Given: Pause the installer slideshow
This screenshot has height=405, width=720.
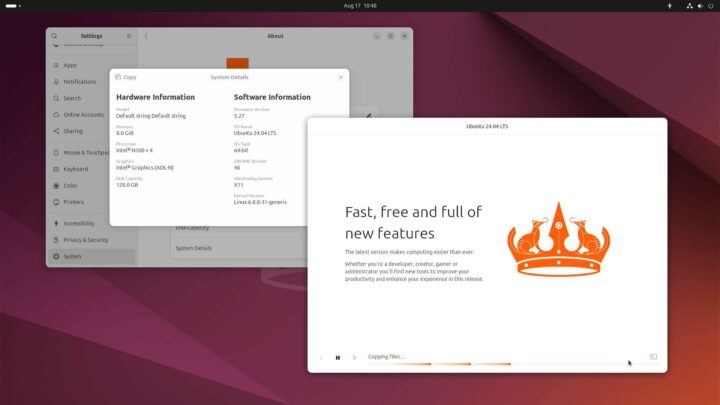Looking at the screenshot, I should tap(338, 357).
